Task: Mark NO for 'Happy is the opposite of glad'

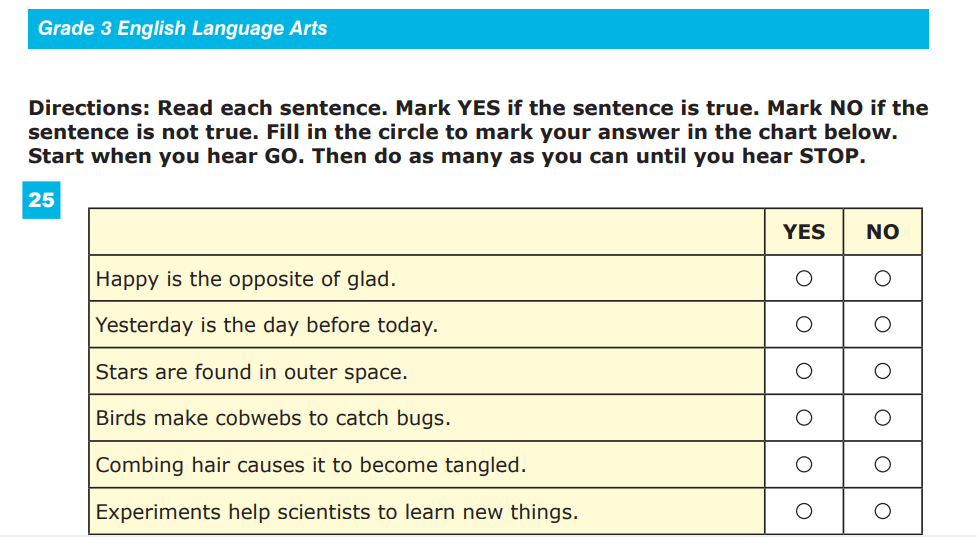Action: (882, 279)
